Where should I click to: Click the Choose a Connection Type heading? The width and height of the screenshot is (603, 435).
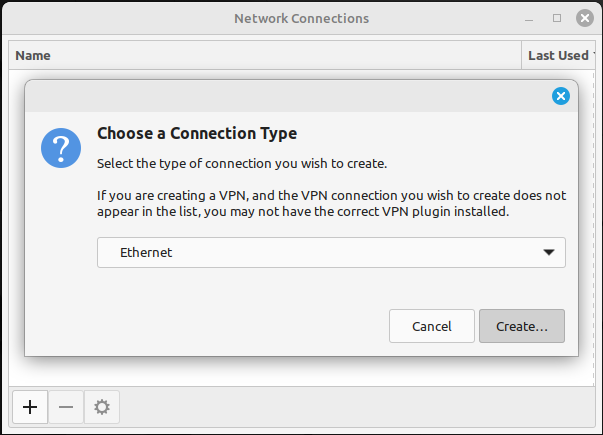197,133
